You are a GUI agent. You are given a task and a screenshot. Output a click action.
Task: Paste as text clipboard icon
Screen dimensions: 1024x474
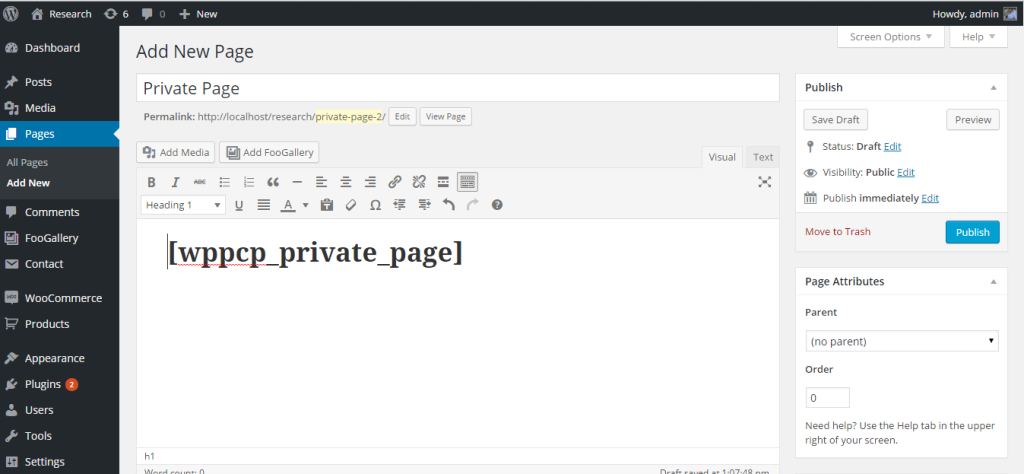(x=326, y=205)
